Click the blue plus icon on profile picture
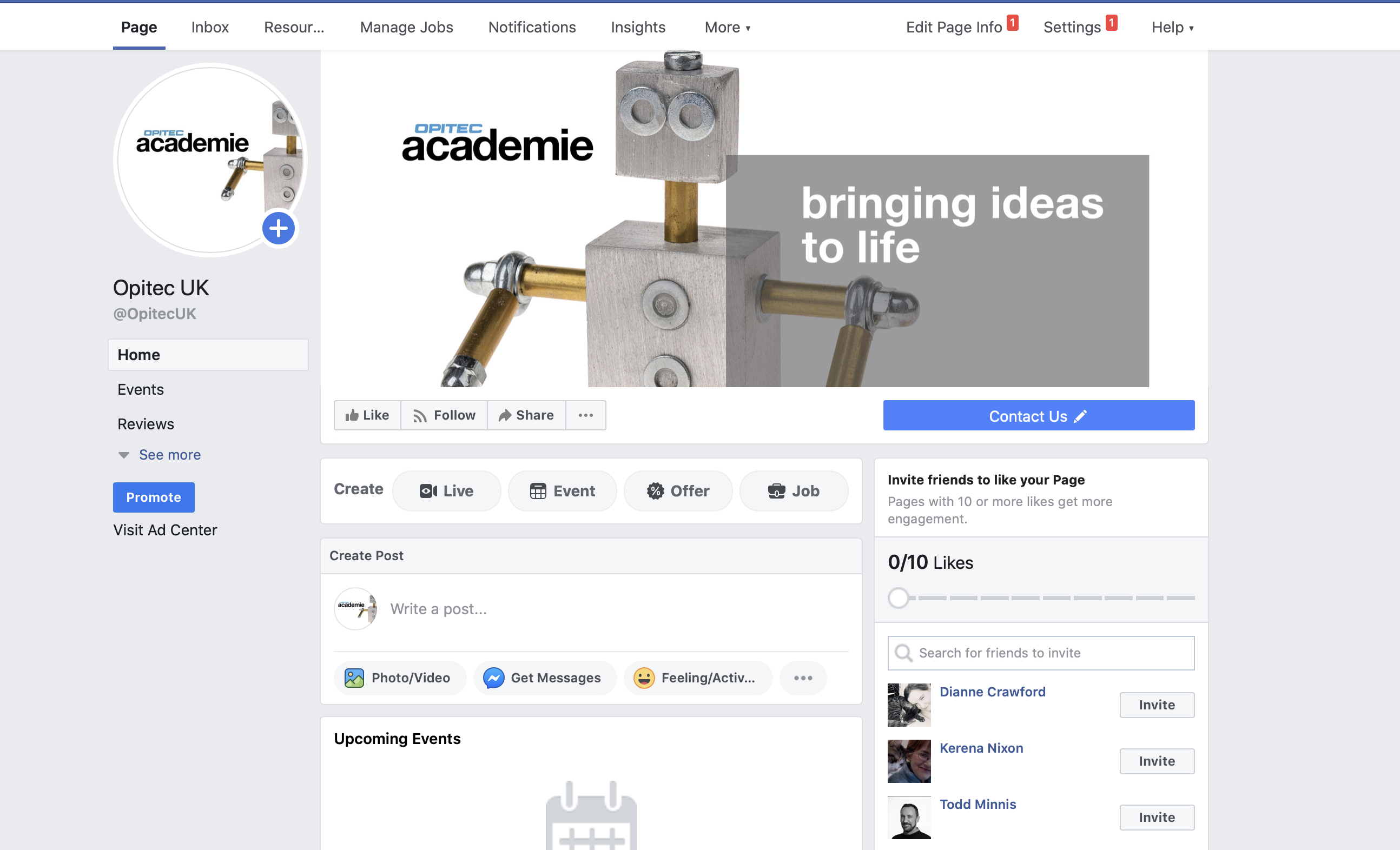The image size is (1400, 850). coord(279,229)
